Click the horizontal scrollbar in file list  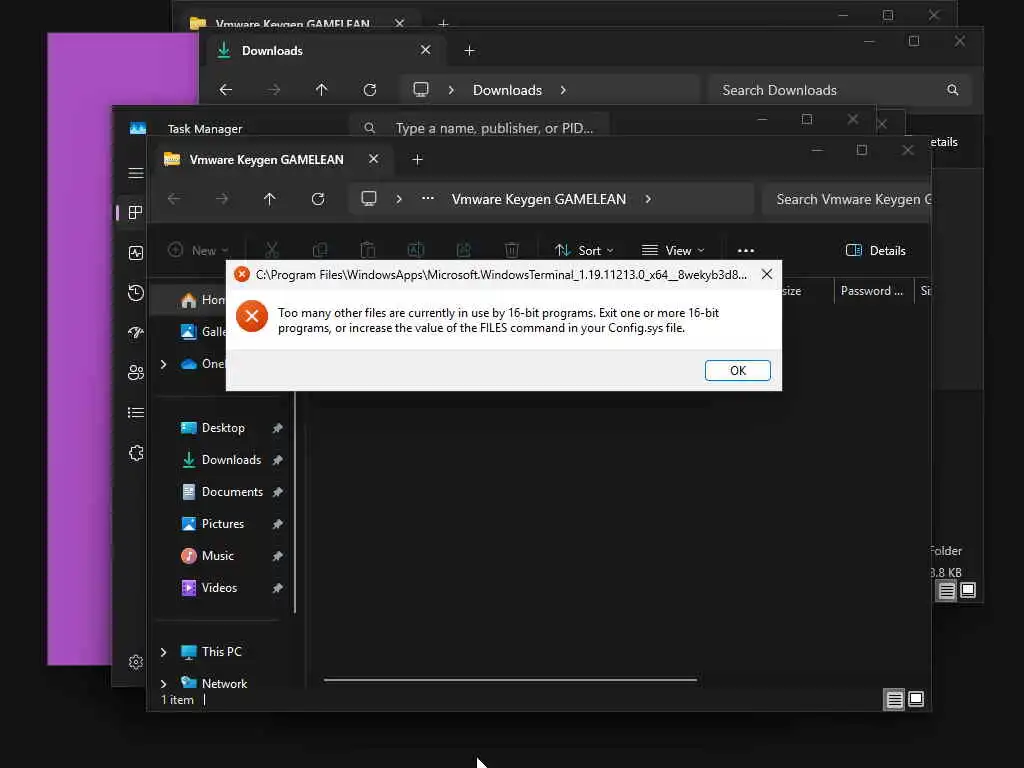click(510, 680)
